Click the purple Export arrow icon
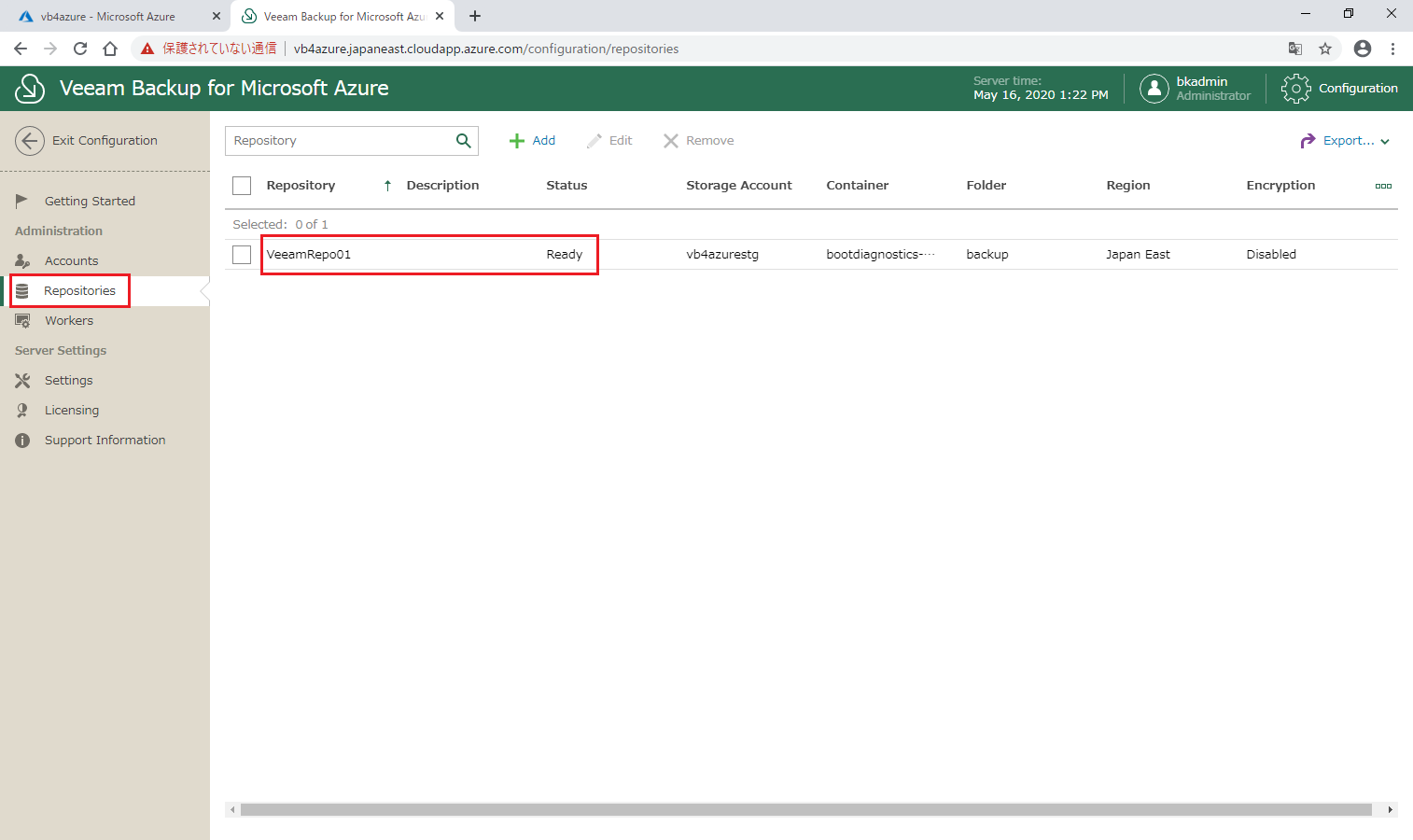Viewport: 1413px width, 840px height. coord(1308,141)
